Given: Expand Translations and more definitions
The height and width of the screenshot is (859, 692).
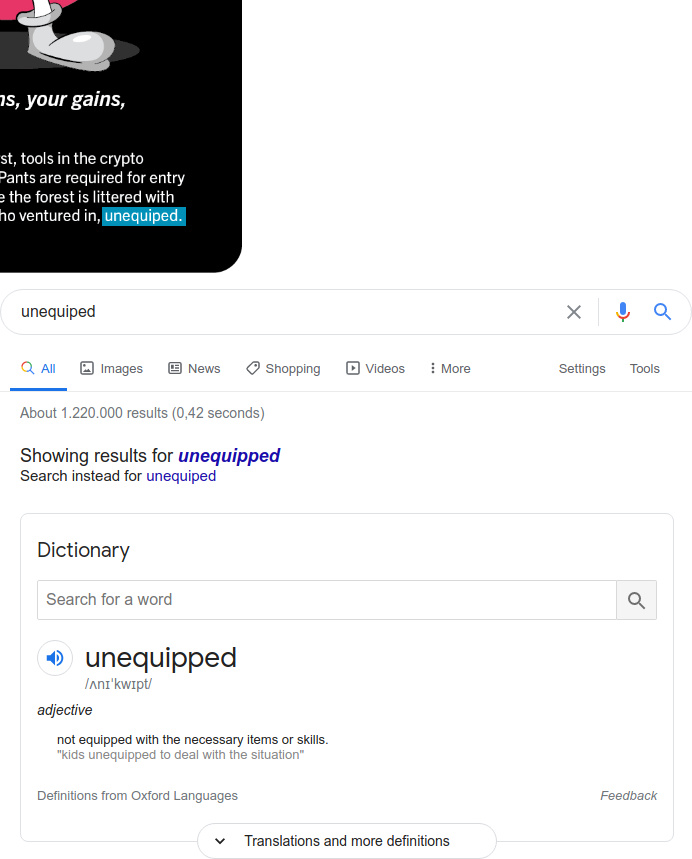Looking at the screenshot, I should (x=347, y=841).
